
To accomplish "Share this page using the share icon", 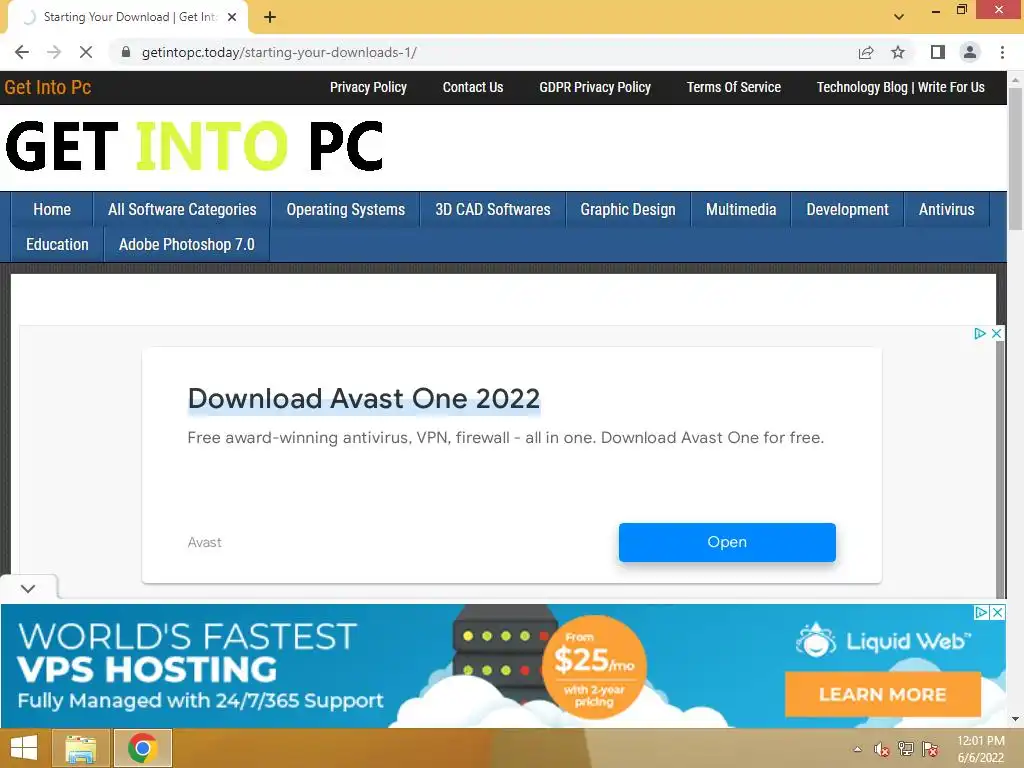I will (866, 52).
